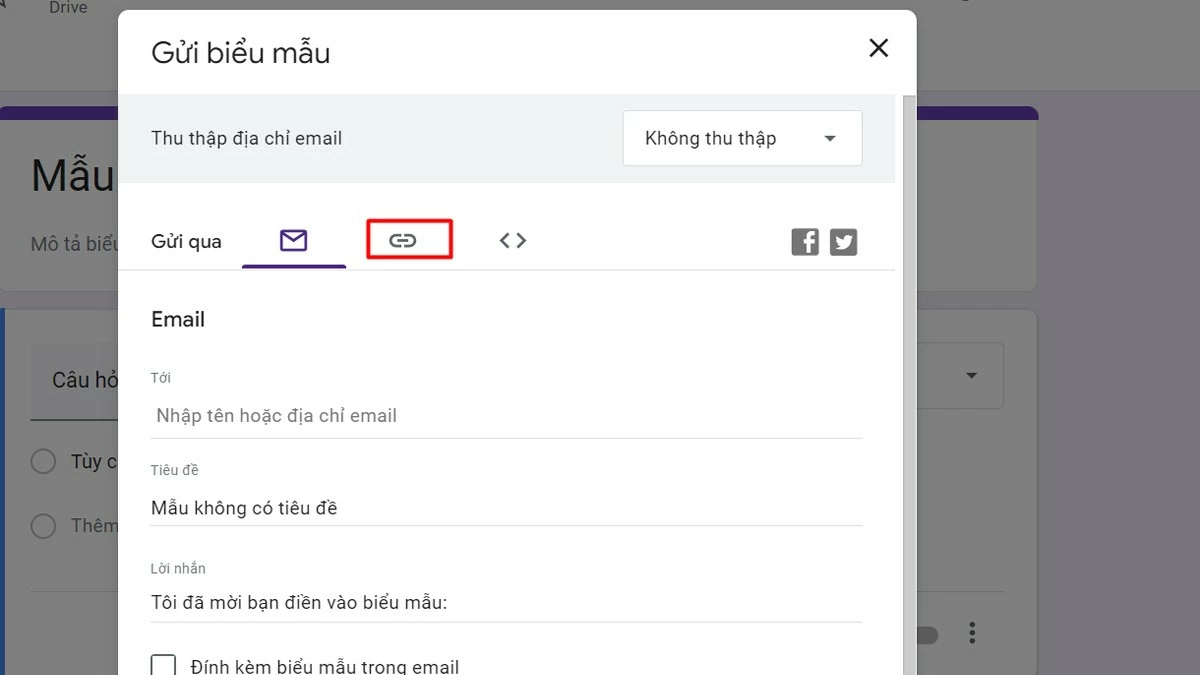Open Google Drive from top bar
Screen dimensions: 1200x675
click(x=68, y=8)
